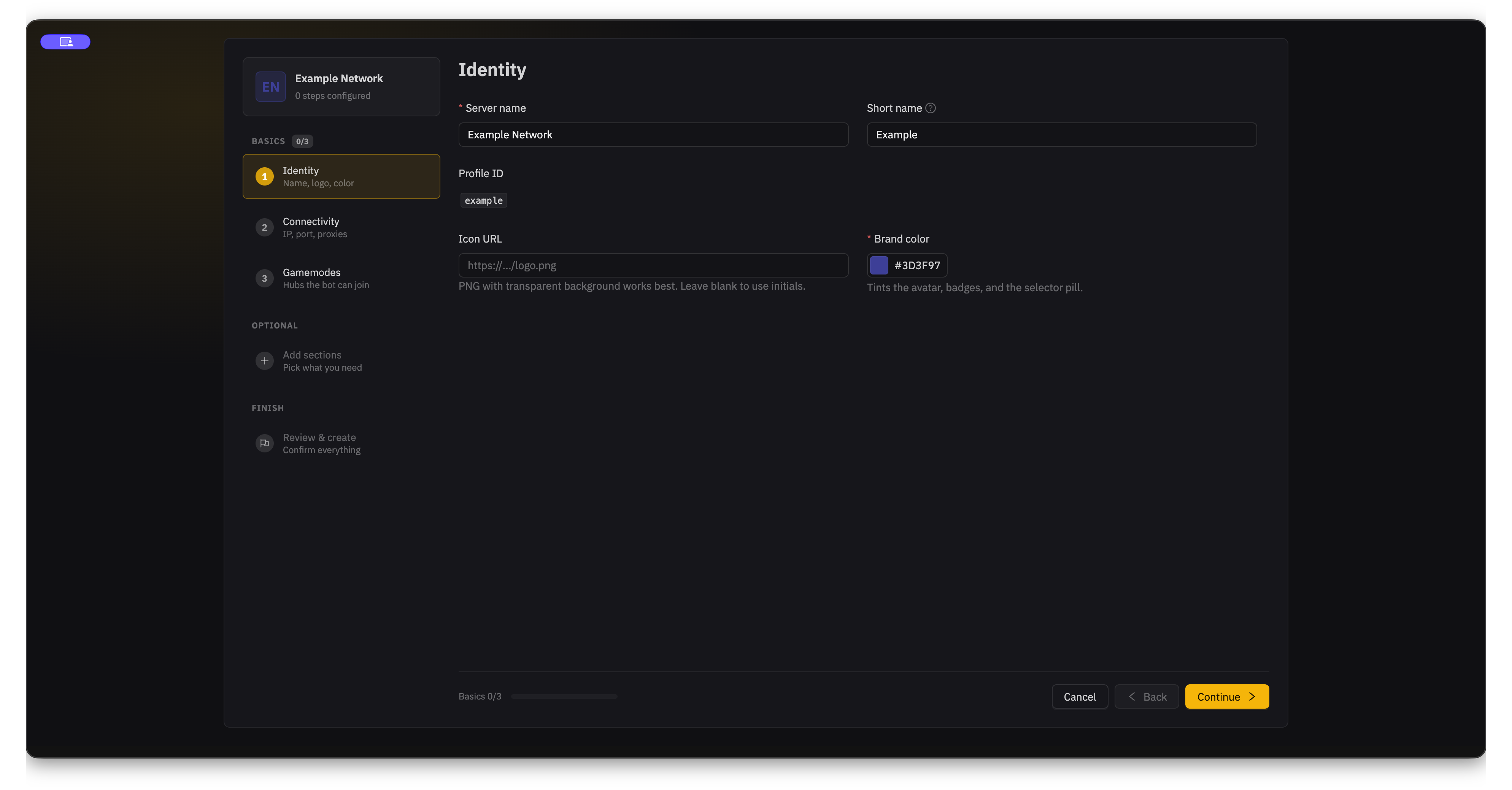Click the example profile ID tag
Viewport: 1512px width, 790px height.
(483, 200)
